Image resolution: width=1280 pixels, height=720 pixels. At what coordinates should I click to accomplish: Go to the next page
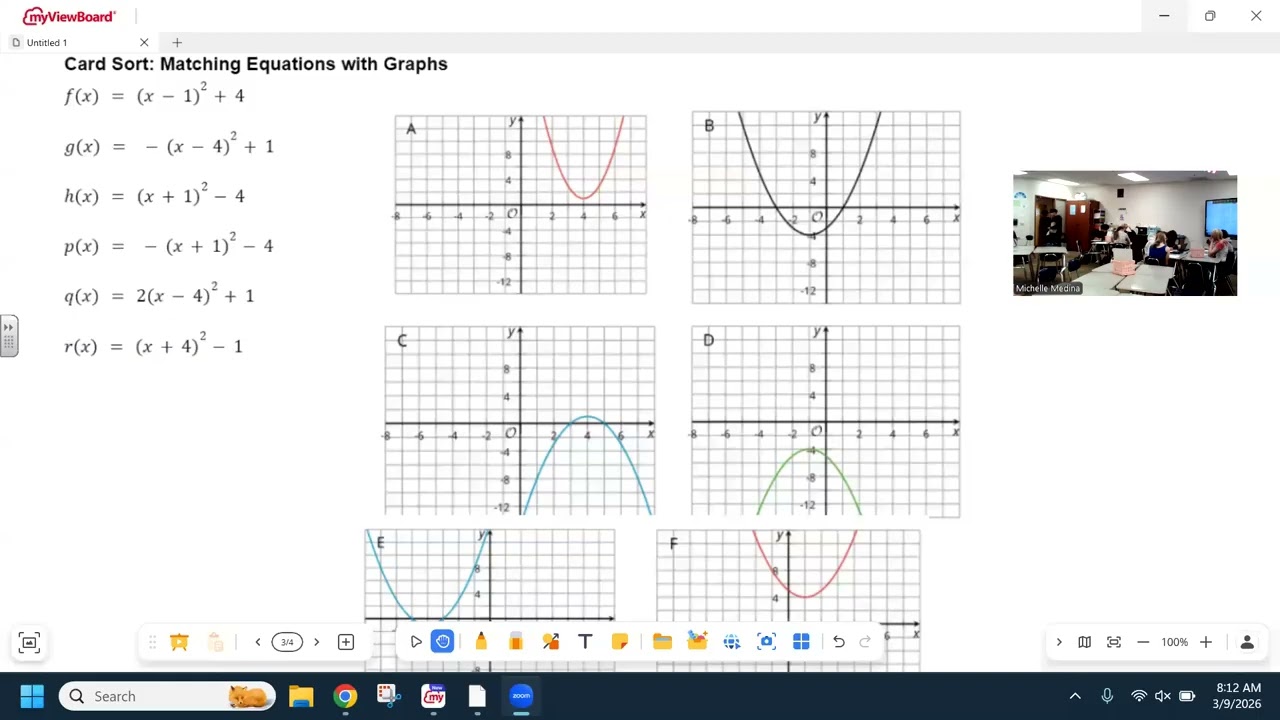pyautogui.click(x=316, y=642)
